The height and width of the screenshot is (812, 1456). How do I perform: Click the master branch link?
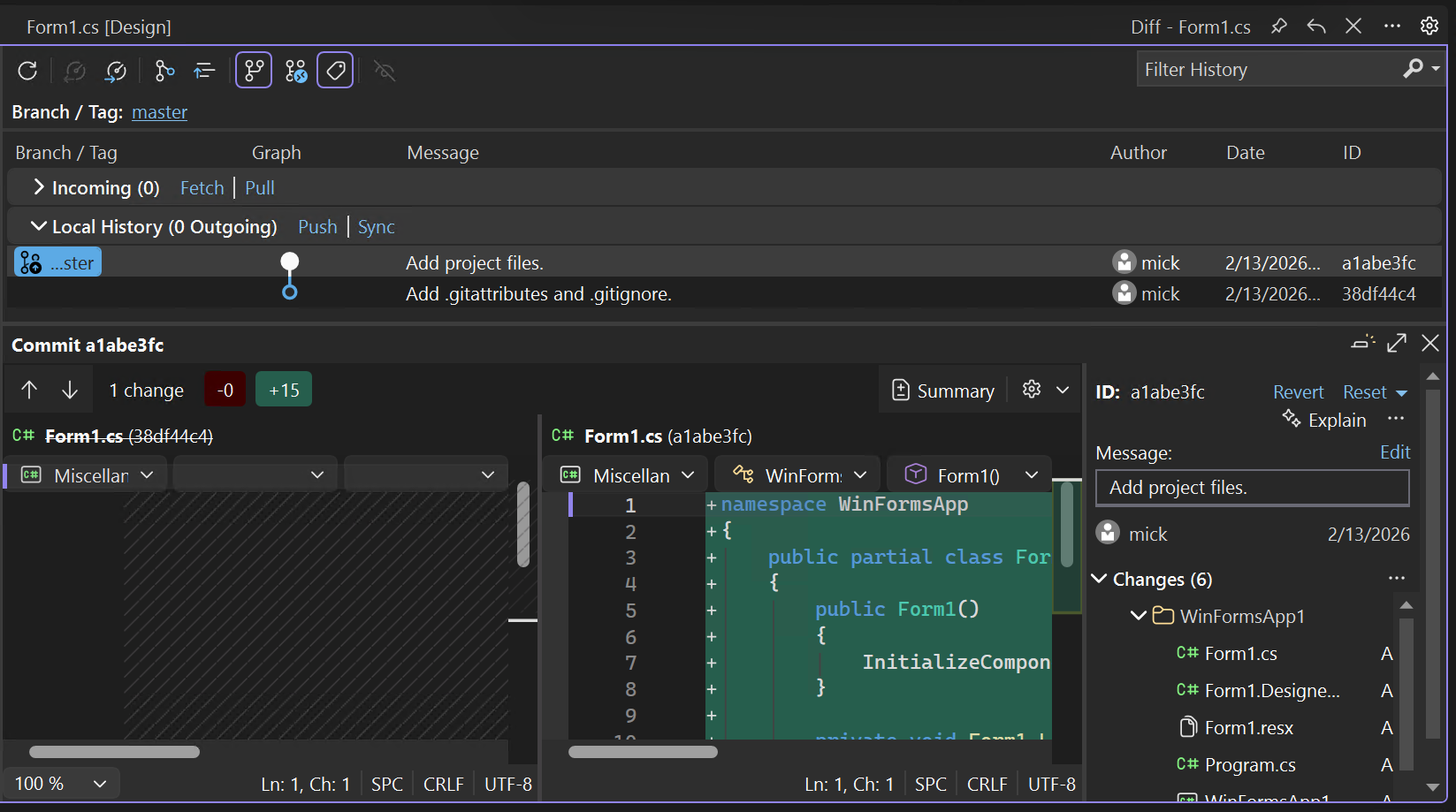tap(159, 112)
